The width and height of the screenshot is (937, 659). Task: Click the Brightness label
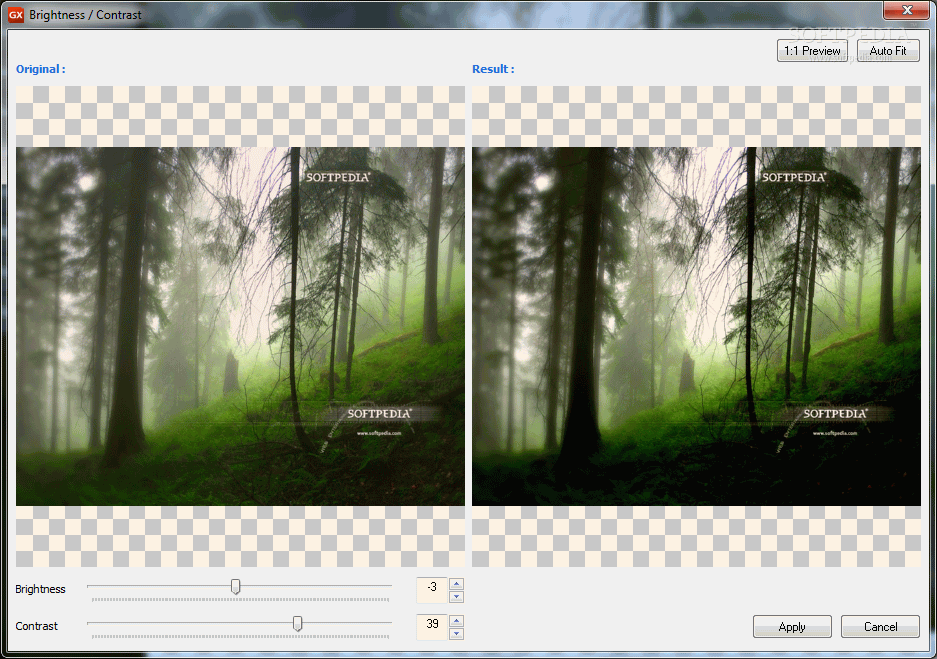click(40, 589)
